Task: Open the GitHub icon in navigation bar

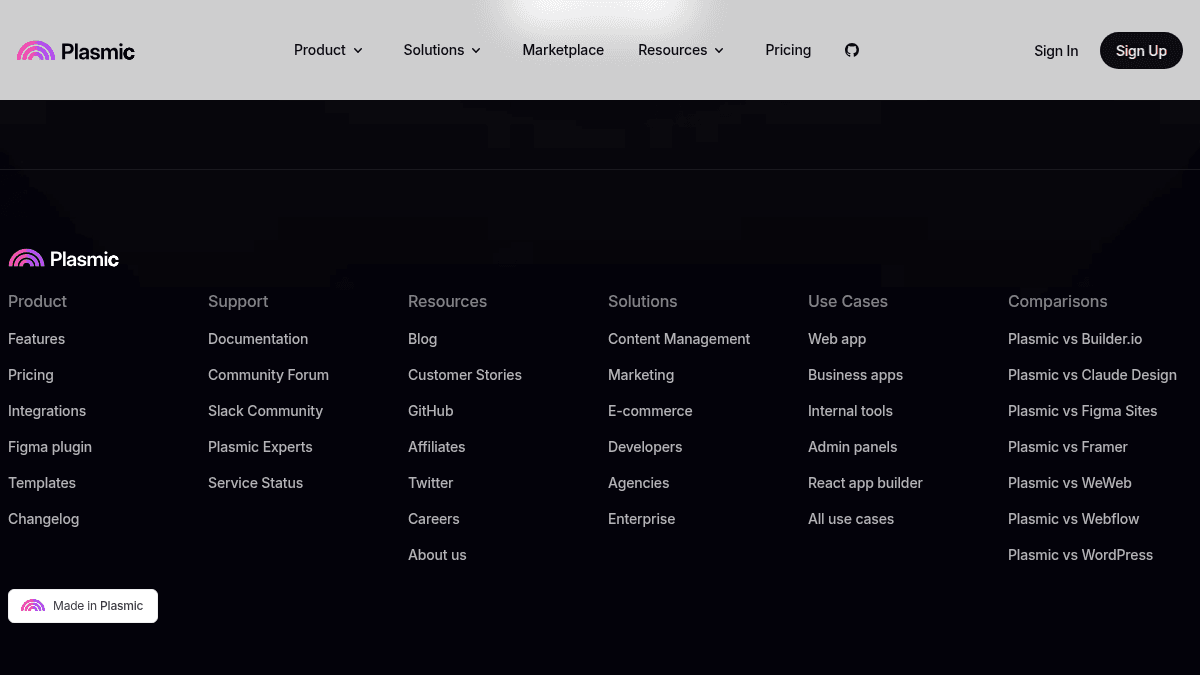Action: pyautogui.click(x=852, y=50)
